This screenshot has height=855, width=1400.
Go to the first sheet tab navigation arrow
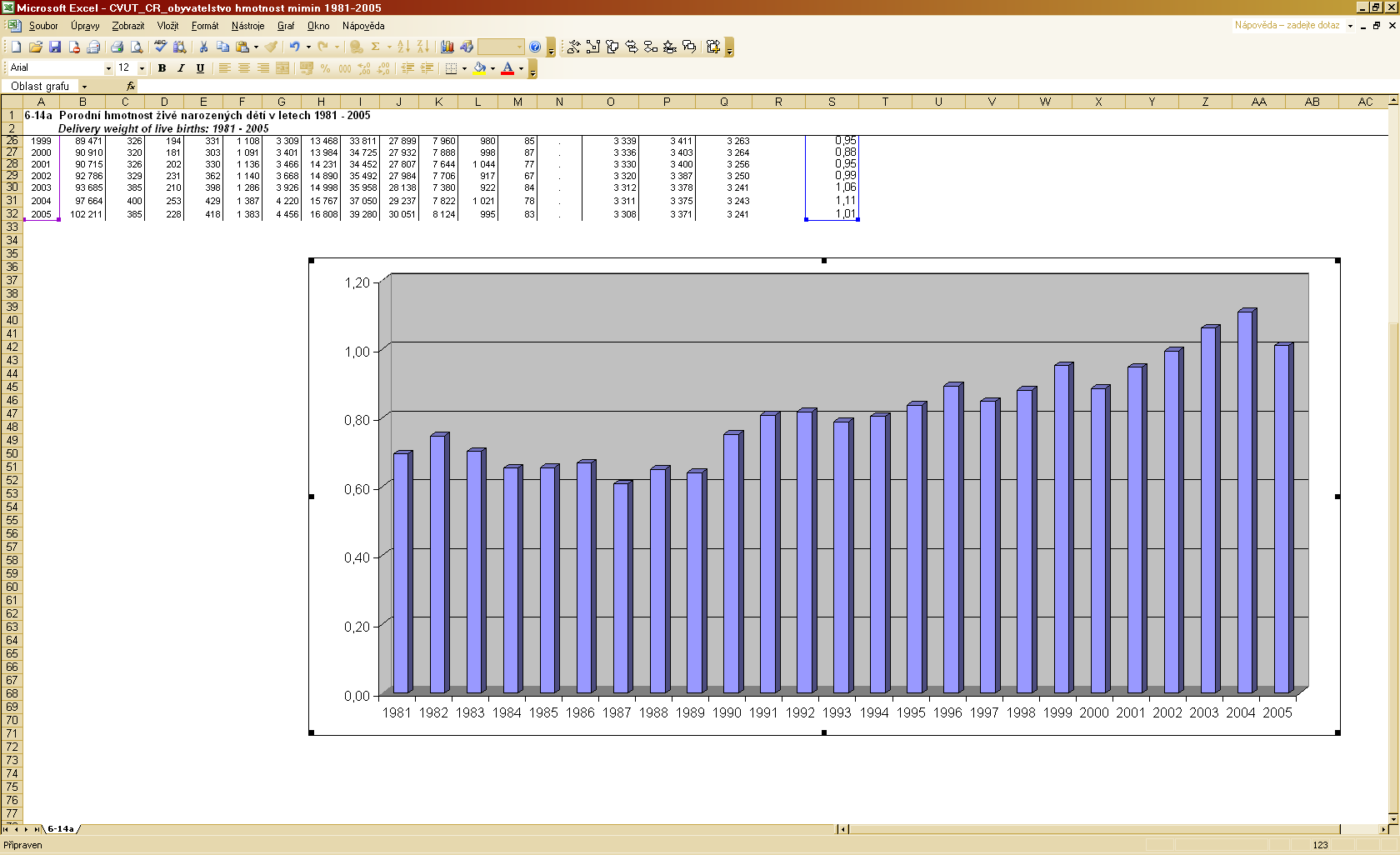click(6, 829)
